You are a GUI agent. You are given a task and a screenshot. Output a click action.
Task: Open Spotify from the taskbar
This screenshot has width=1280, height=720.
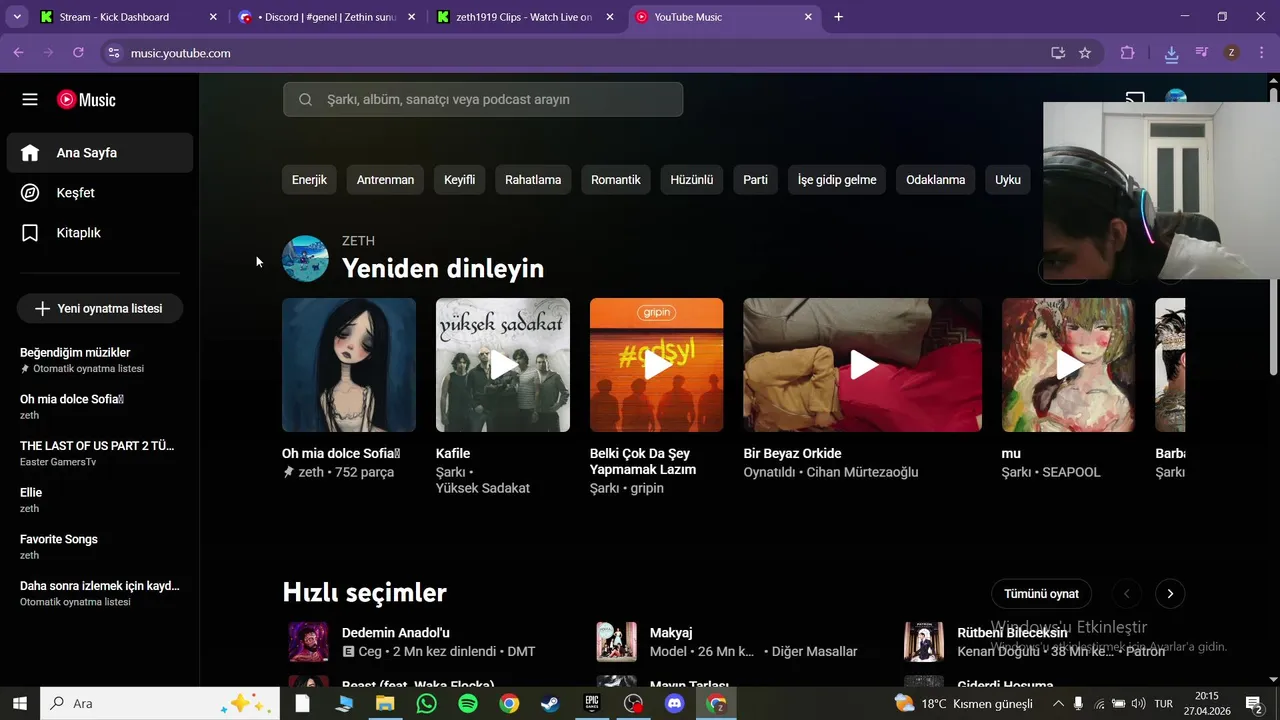[468, 704]
